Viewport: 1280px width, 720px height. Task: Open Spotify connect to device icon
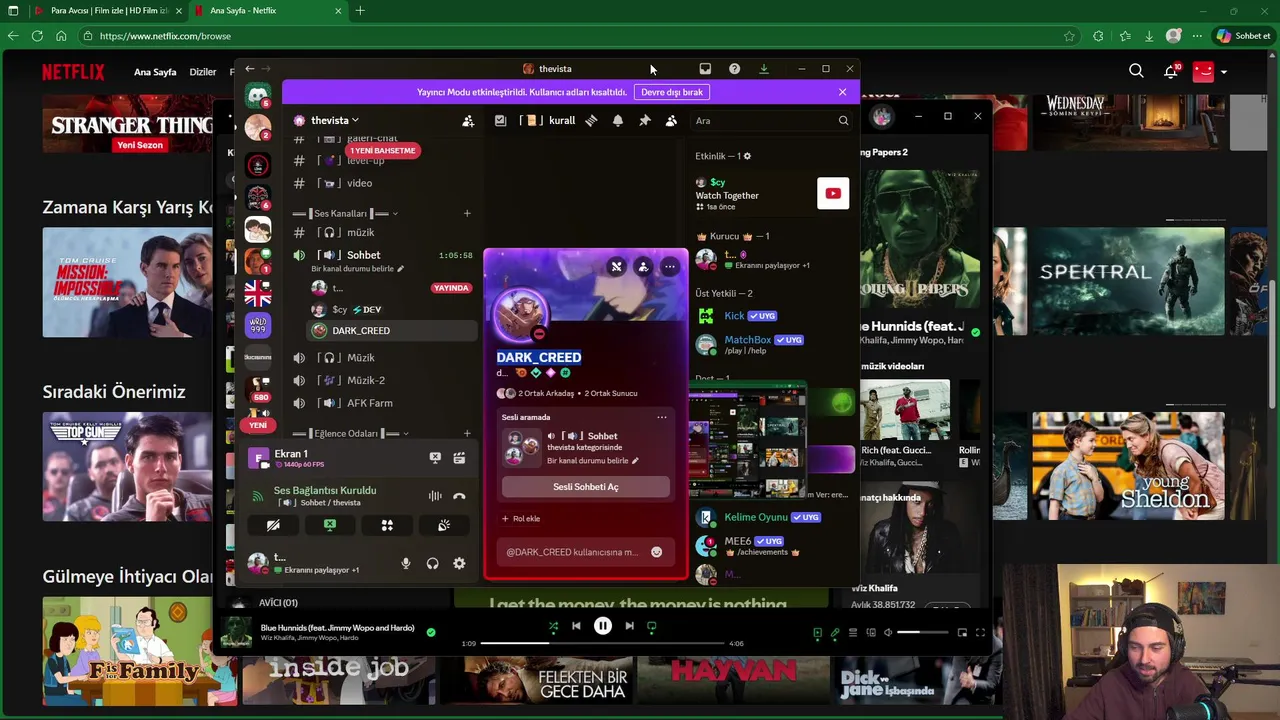click(871, 633)
